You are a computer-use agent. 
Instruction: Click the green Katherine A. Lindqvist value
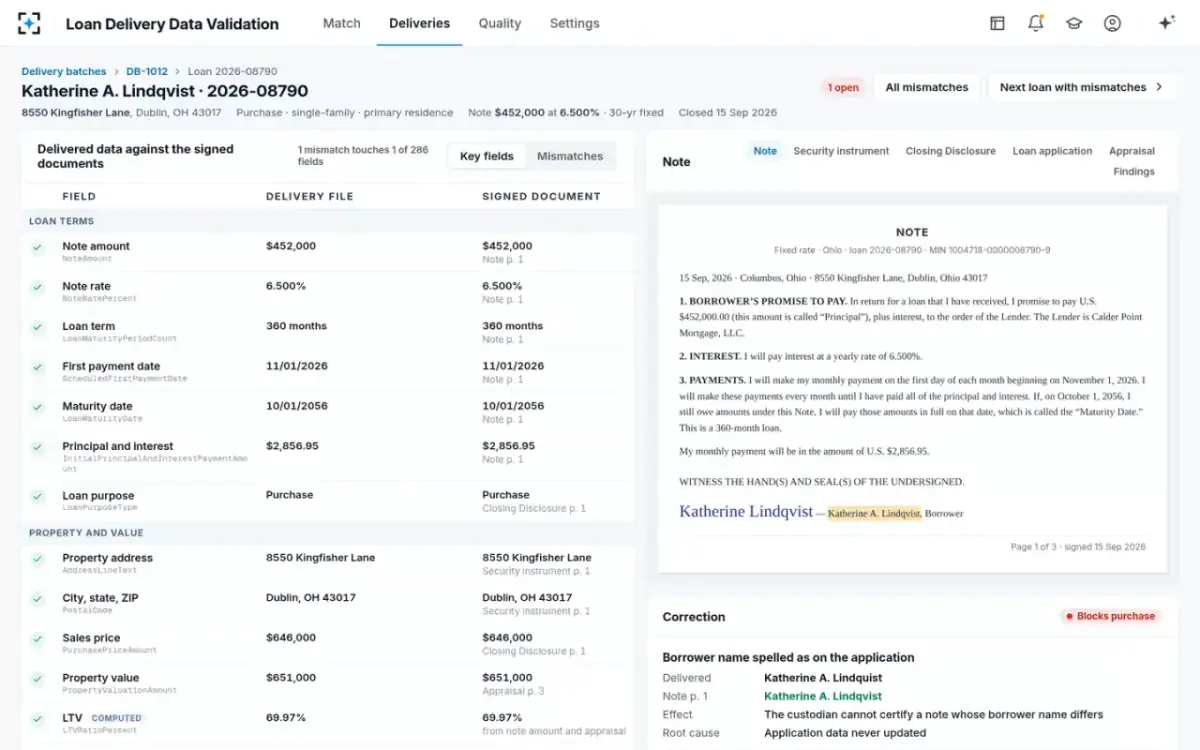tap(823, 696)
